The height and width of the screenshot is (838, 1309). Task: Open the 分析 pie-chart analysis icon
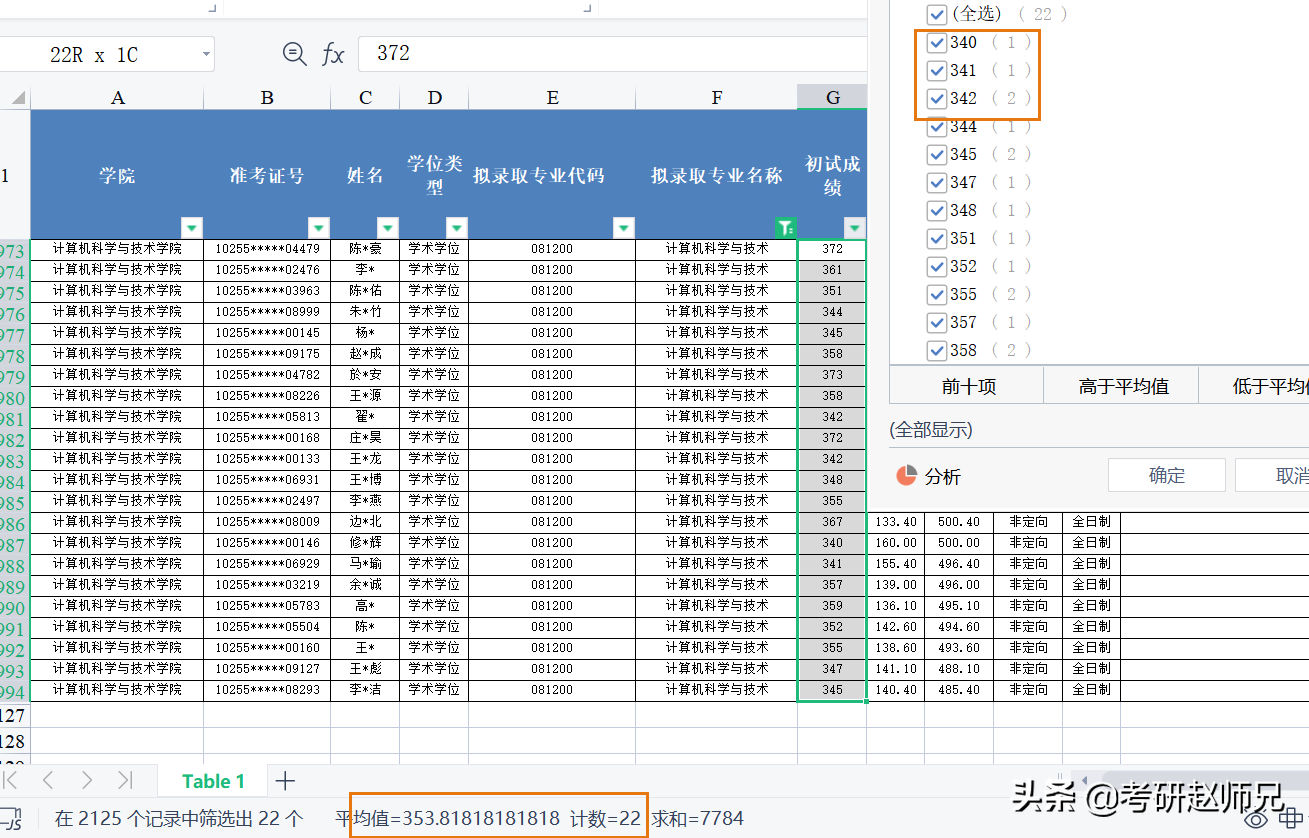click(x=909, y=476)
